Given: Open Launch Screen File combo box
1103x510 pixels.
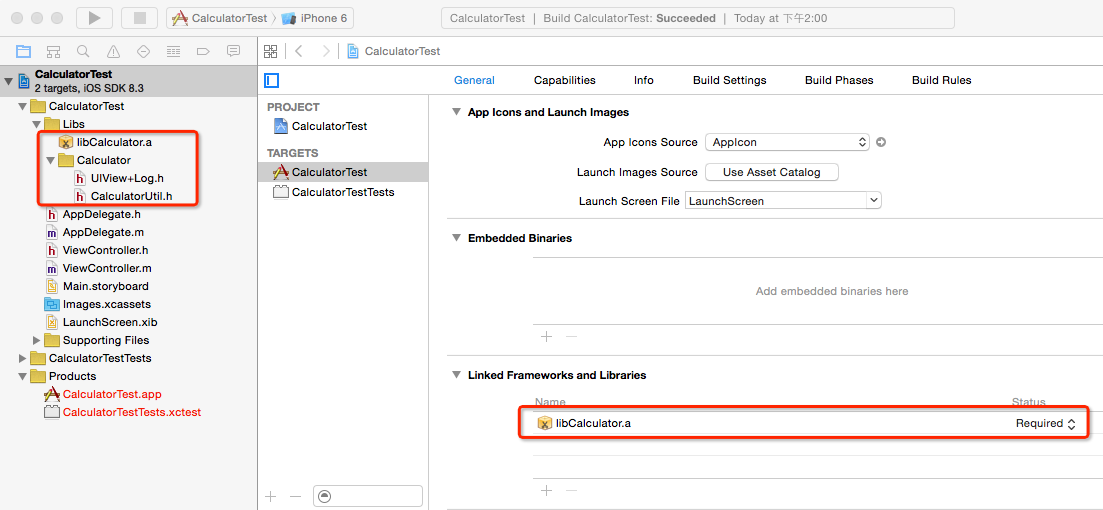Looking at the screenshot, I should 783,200.
